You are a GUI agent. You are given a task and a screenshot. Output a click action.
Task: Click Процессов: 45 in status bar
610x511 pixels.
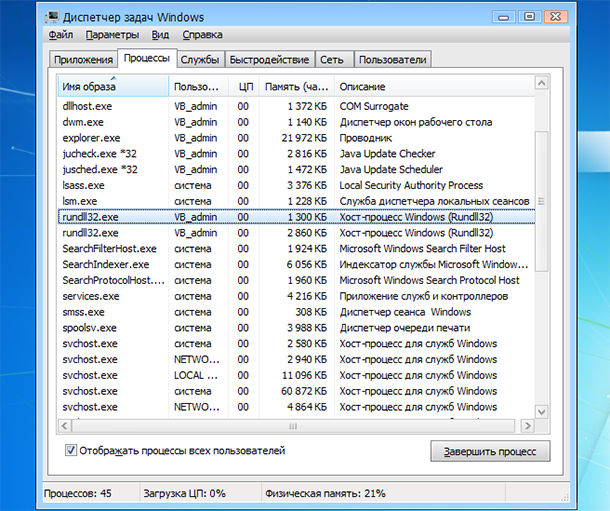coord(77,494)
